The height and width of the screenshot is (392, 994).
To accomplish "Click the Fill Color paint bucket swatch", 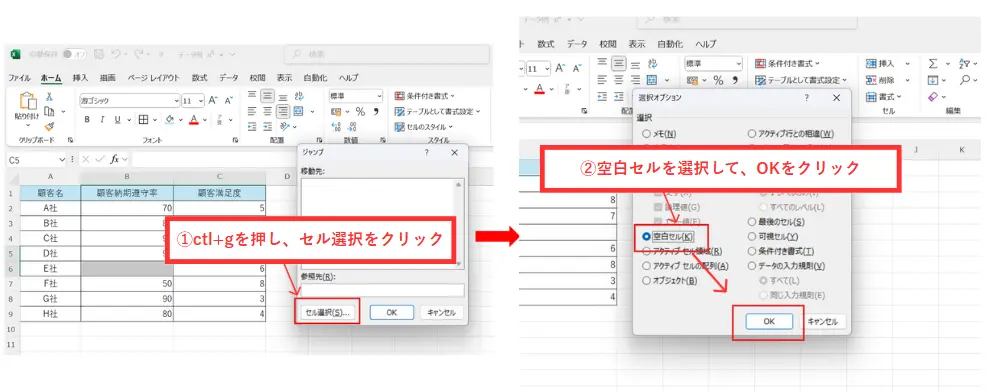I will point(169,120).
